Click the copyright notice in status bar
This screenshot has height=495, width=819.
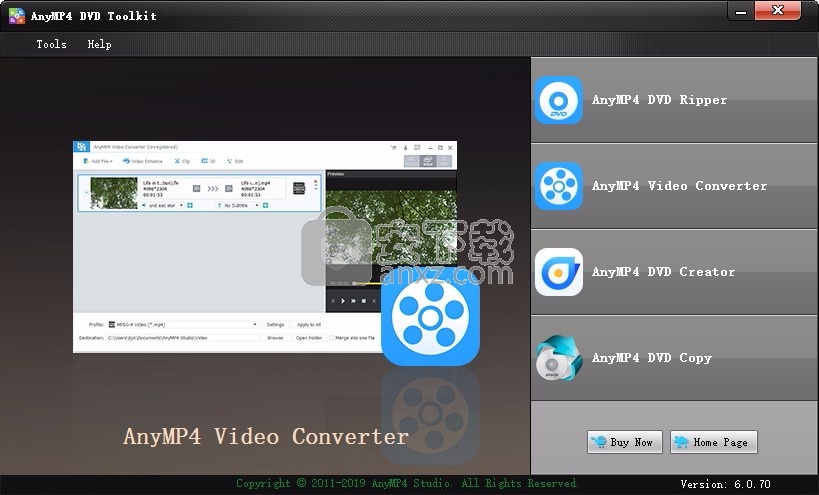point(407,484)
